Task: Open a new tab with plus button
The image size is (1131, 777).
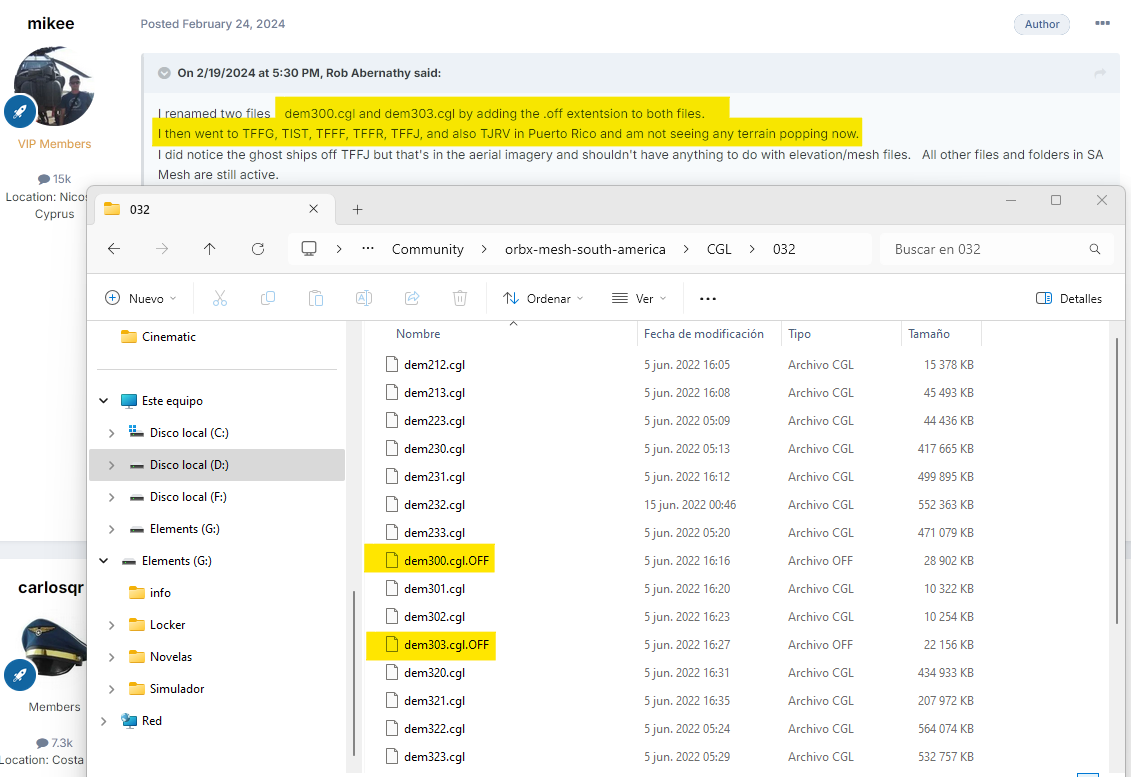Action: 357,209
